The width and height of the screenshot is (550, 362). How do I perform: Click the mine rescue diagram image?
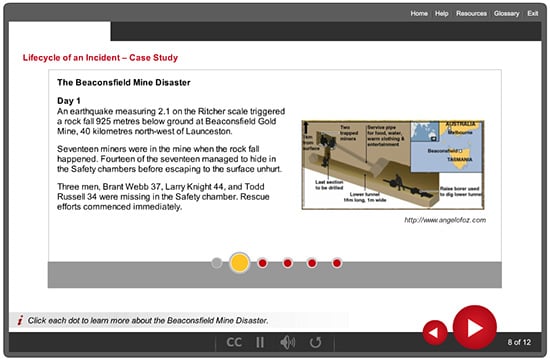click(x=393, y=165)
